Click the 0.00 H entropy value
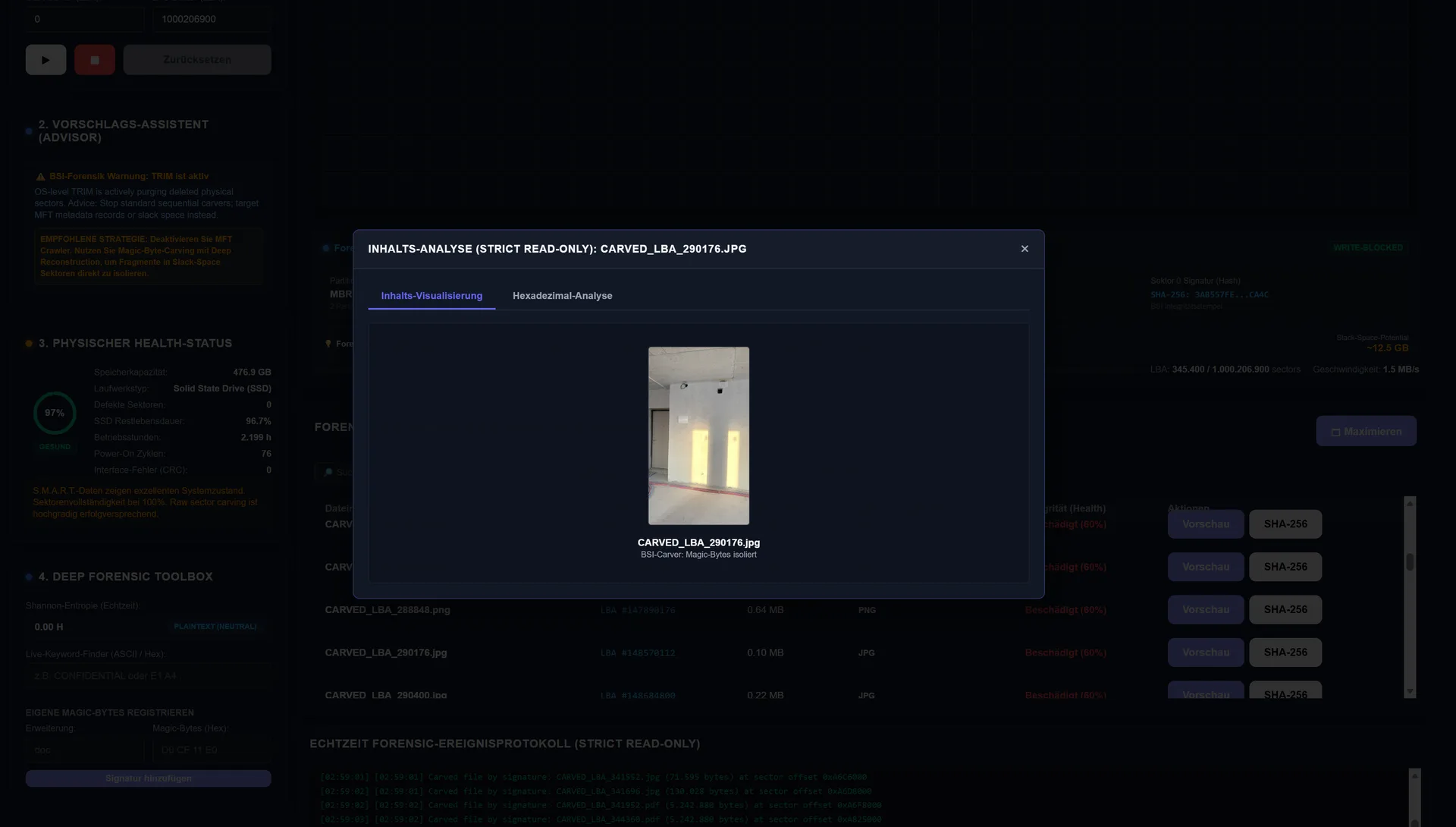This screenshot has height=827, width=1456. click(49, 627)
